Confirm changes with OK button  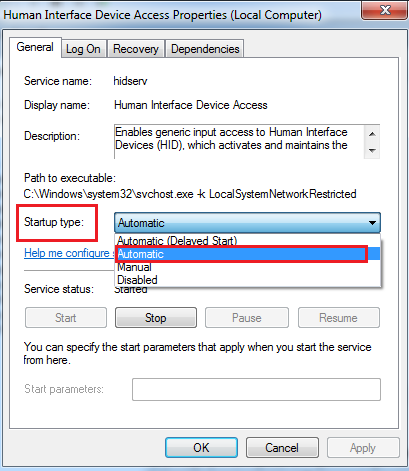pyautogui.click(x=201, y=448)
